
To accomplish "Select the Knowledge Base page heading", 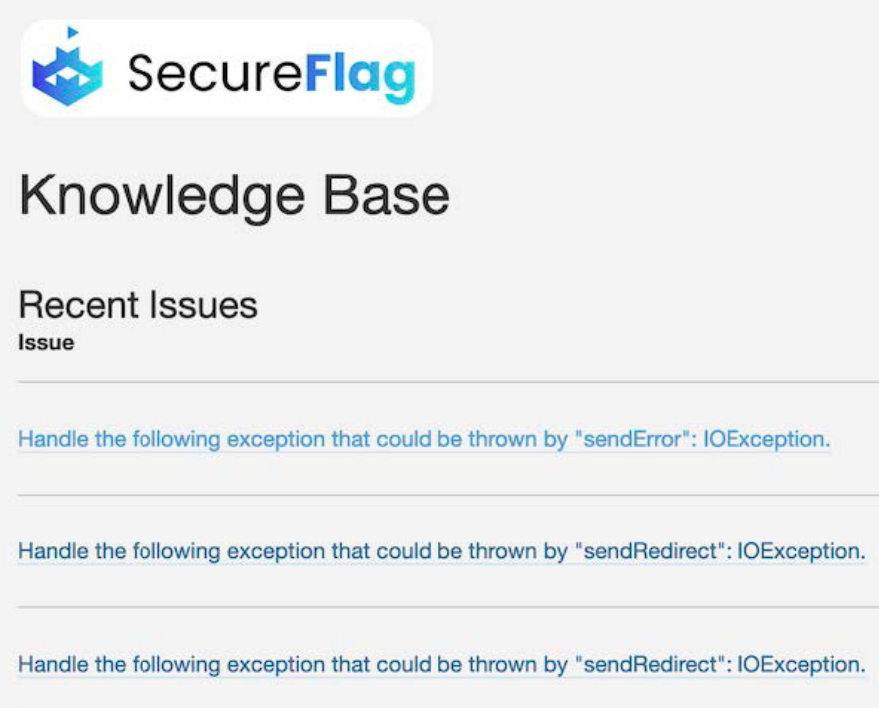I will [x=234, y=198].
